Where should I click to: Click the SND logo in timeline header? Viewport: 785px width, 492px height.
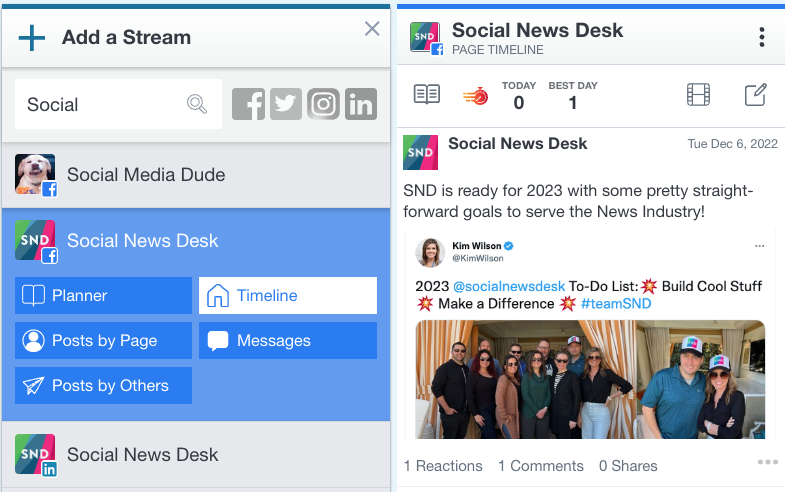tap(425, 37)
